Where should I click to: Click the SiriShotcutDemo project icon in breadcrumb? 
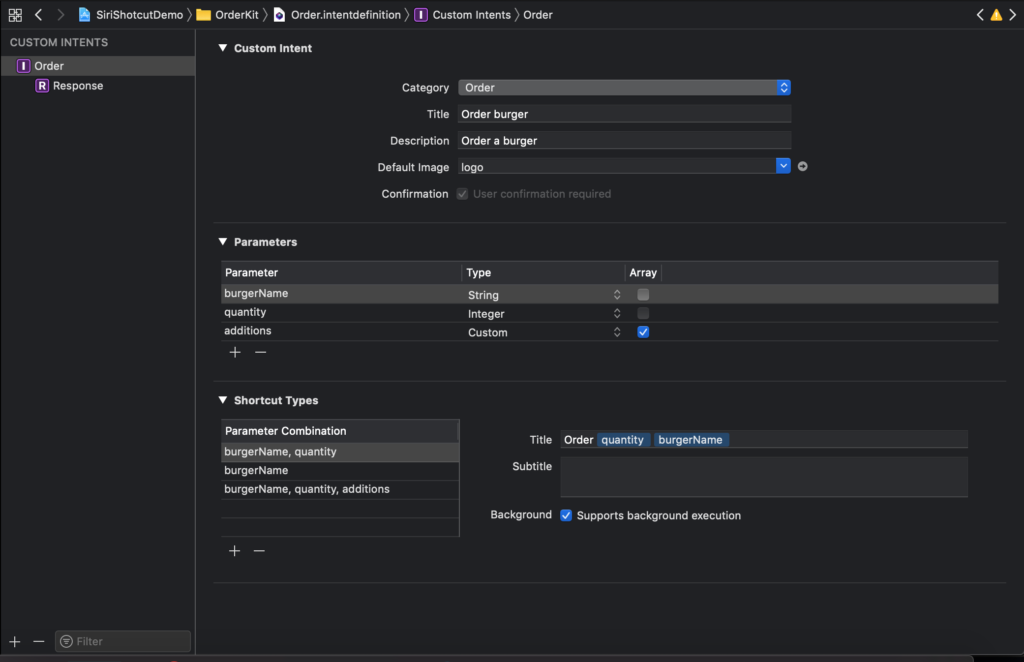point(84,14)
